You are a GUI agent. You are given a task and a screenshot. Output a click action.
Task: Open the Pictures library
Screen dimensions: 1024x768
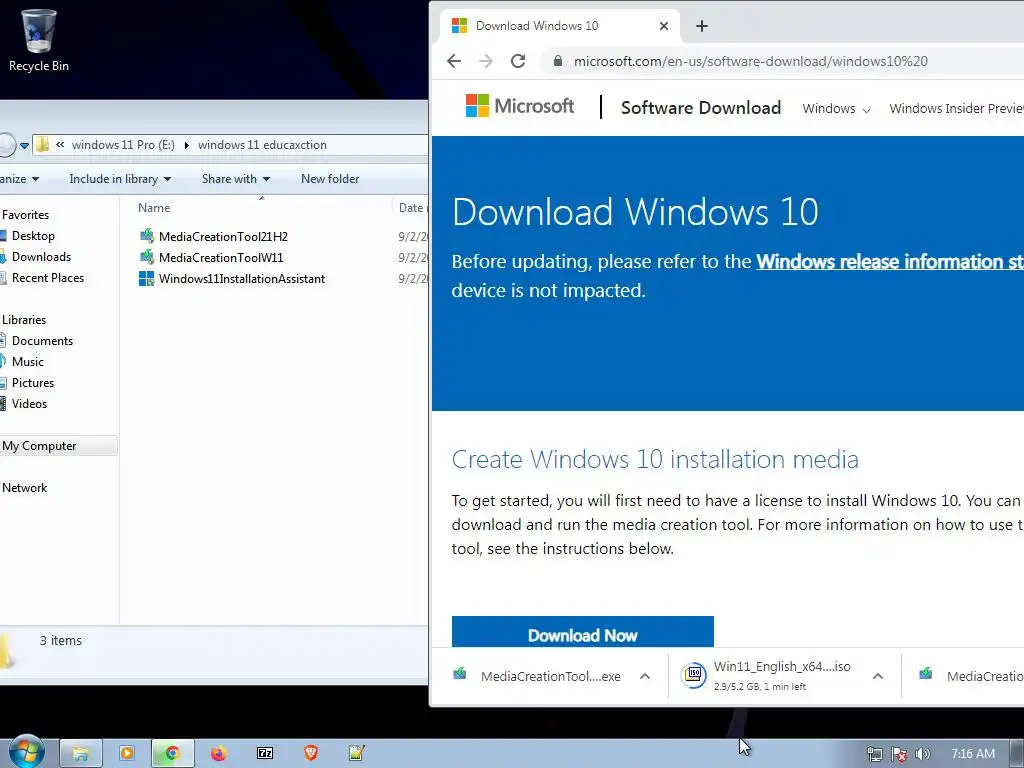point(33,383)
